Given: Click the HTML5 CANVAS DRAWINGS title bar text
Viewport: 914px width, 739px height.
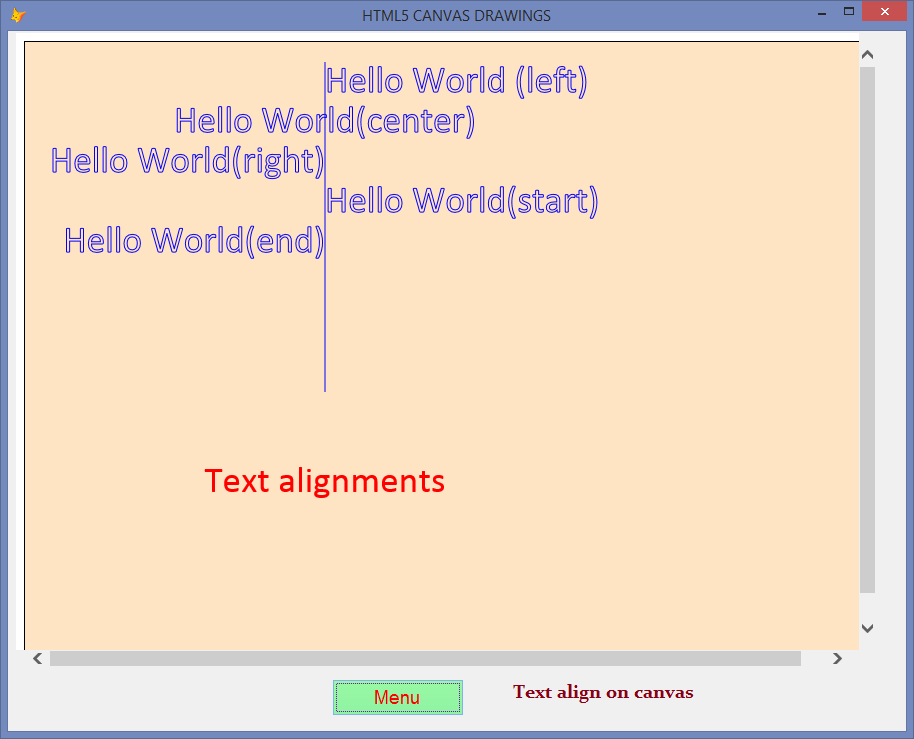Looking at the screenshot, I should point(456,15).
